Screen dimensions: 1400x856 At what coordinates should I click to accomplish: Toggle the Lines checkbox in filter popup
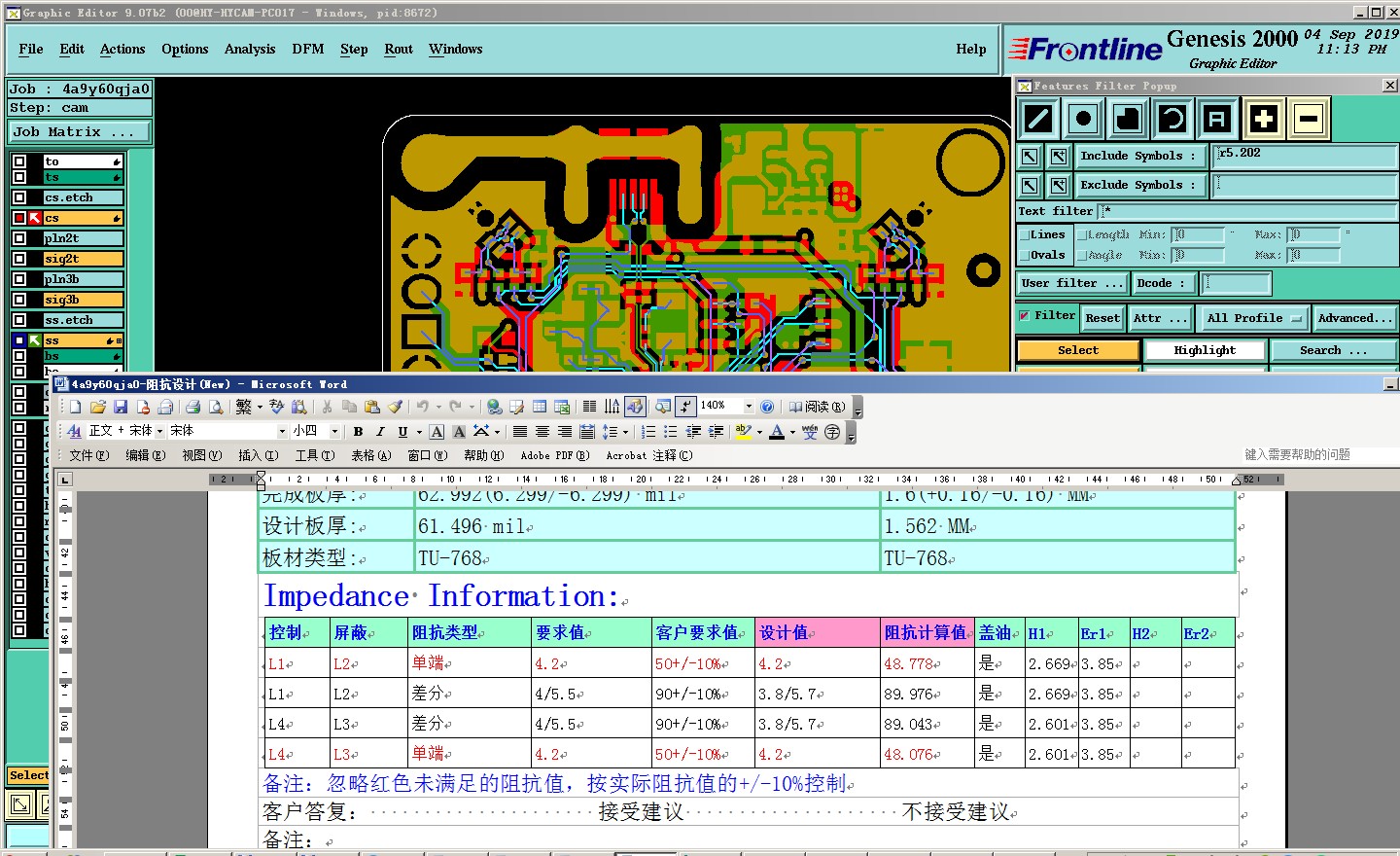(x=1025, y=234)
